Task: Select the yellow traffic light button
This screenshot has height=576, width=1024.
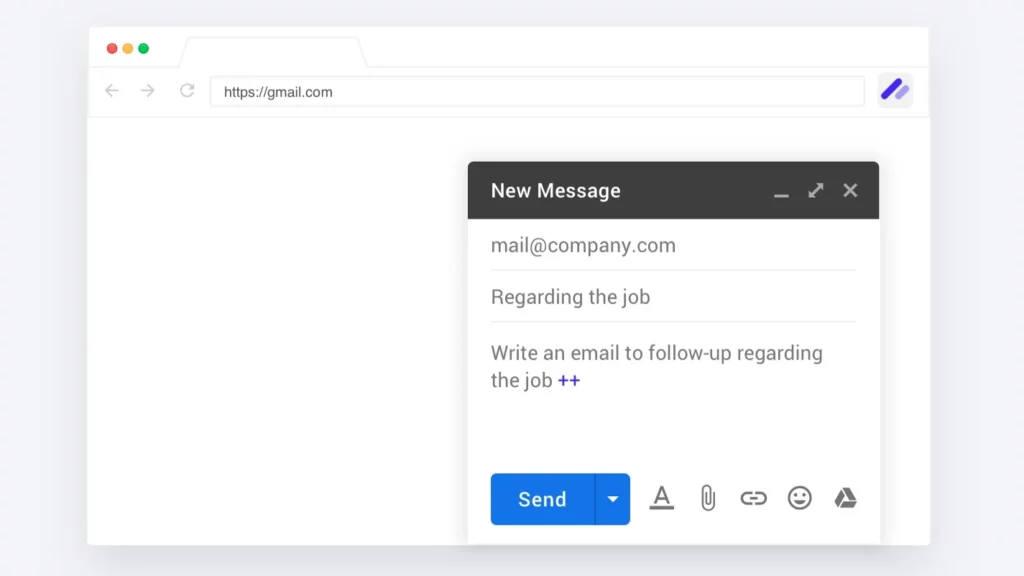Action: pyautogui.click(x=129, y=46)
